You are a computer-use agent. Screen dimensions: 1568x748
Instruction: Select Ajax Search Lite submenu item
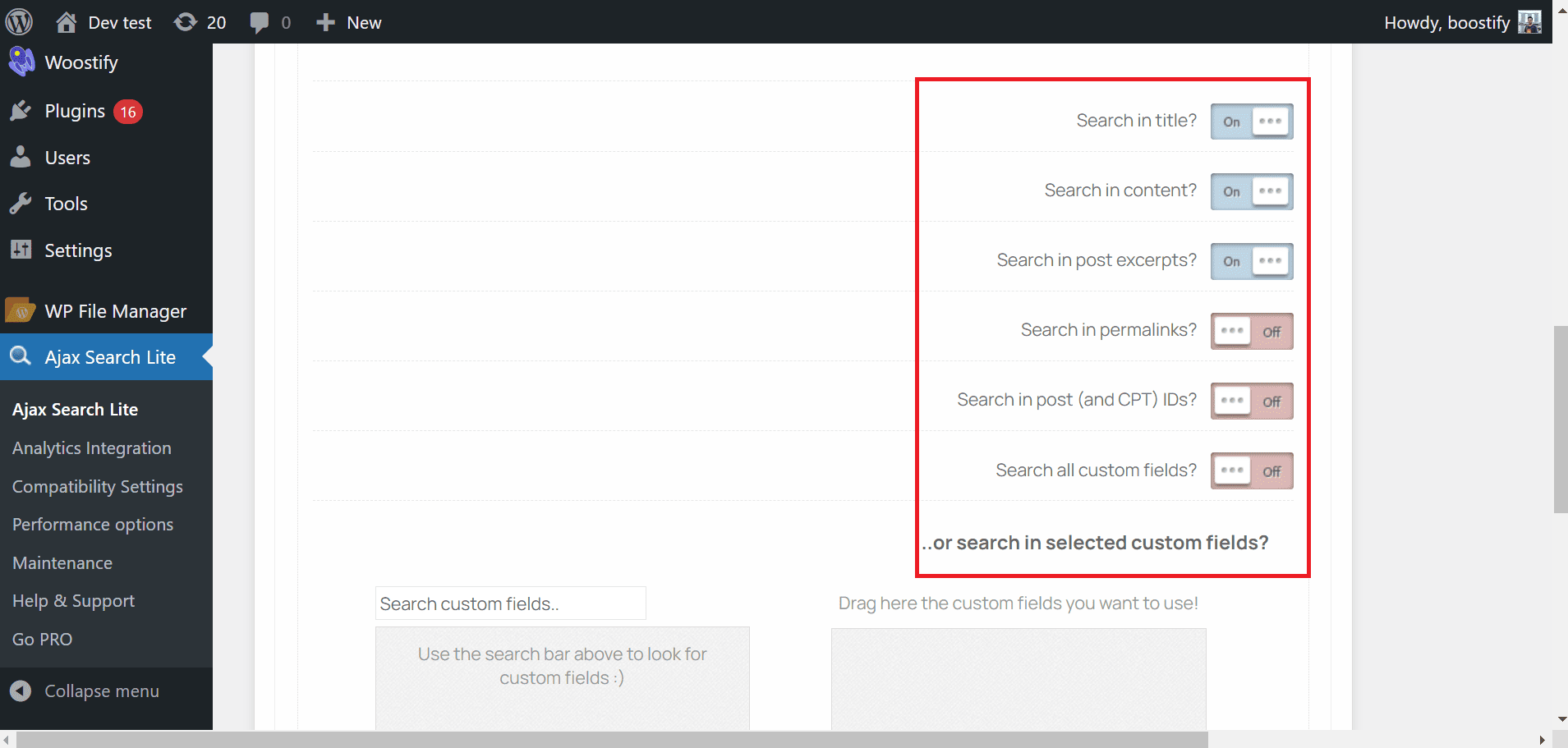pyautogui.click(x=75, y=410)
